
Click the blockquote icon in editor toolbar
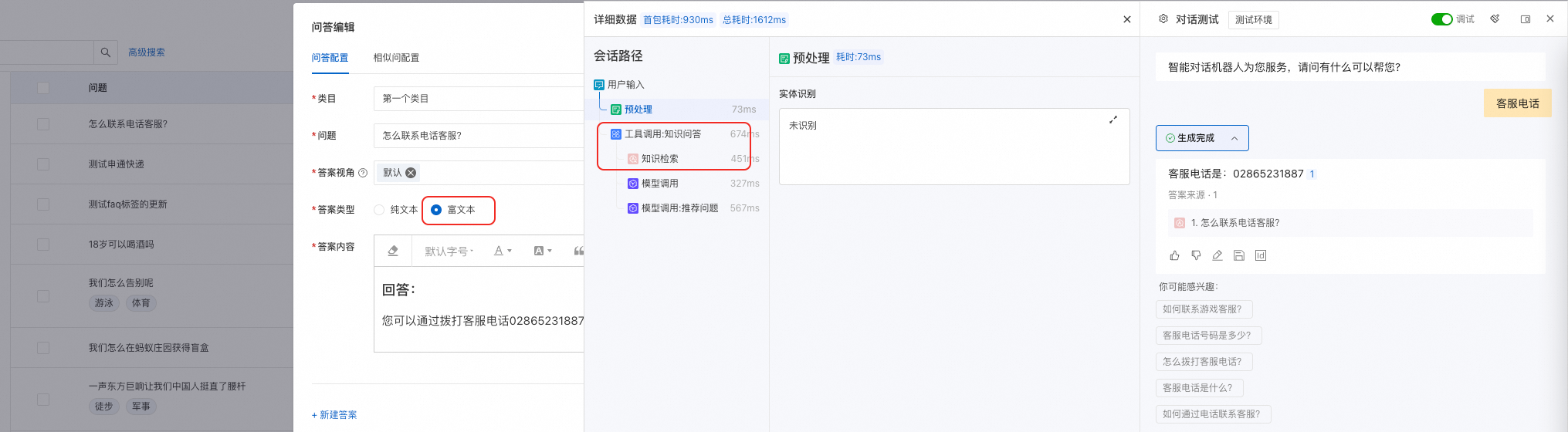click(578, 251)
